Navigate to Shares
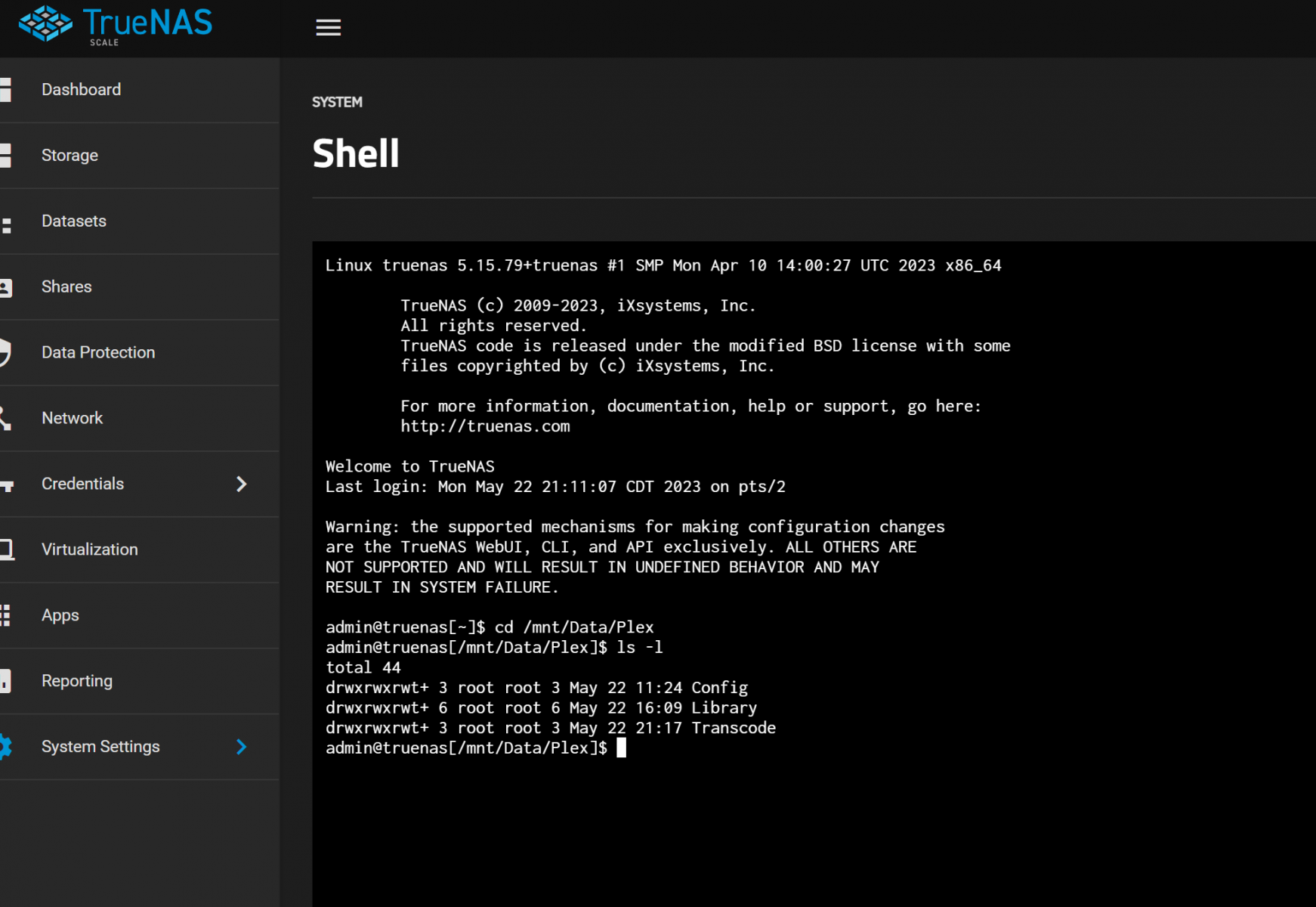 (x=140, y=287)
